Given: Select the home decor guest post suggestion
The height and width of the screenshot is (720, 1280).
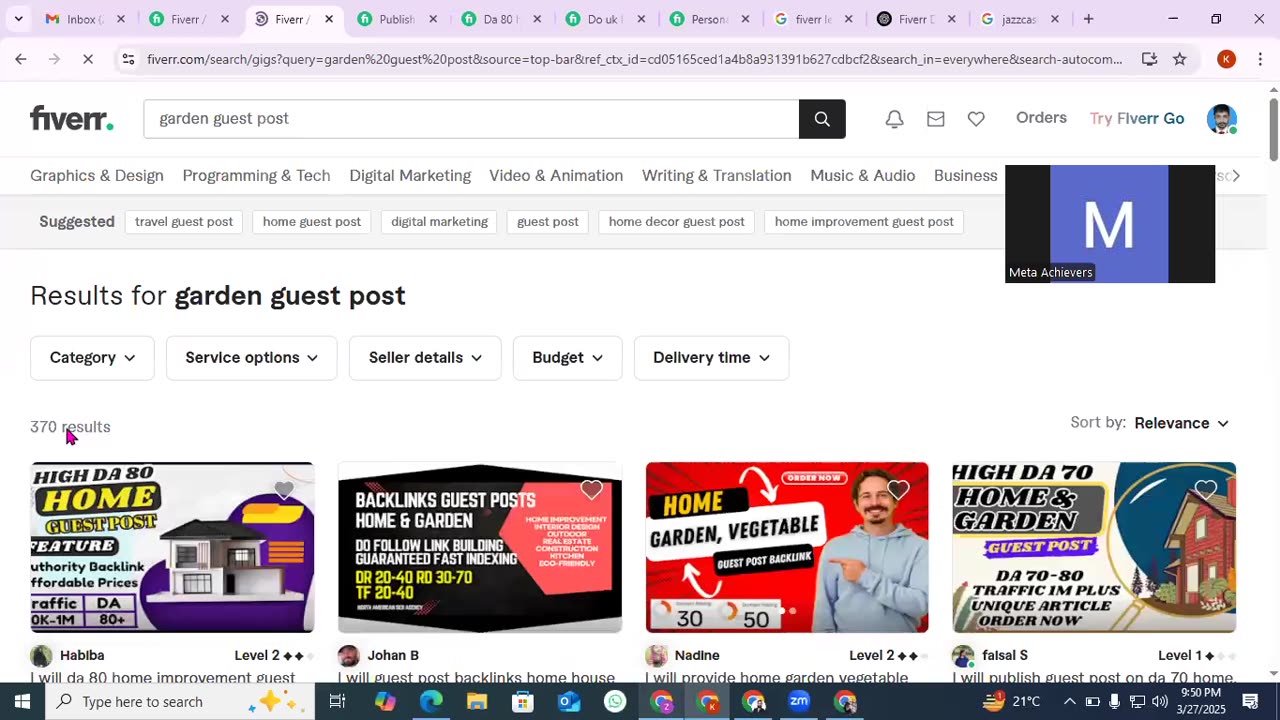Looking at the screenshot, I should coord(676,222).
